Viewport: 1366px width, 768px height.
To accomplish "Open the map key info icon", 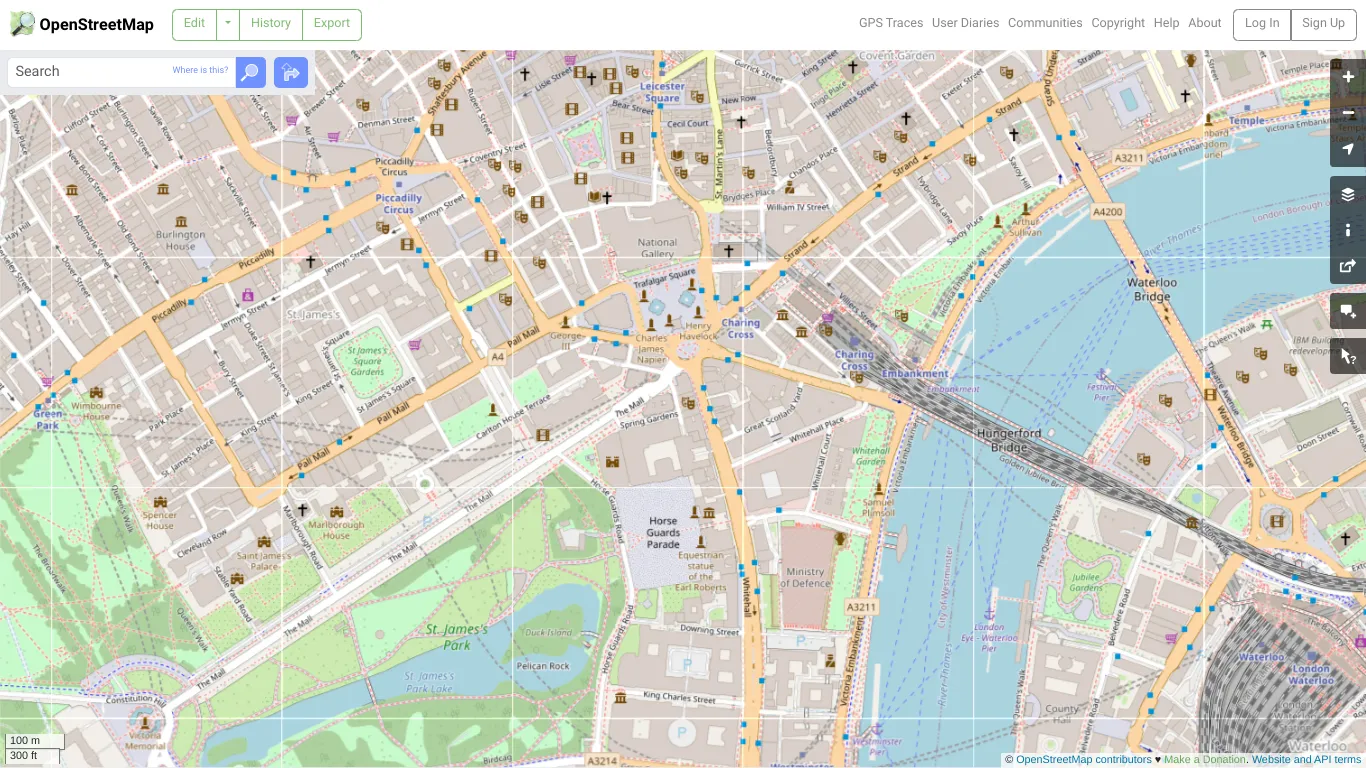I will click(1347, 230).
